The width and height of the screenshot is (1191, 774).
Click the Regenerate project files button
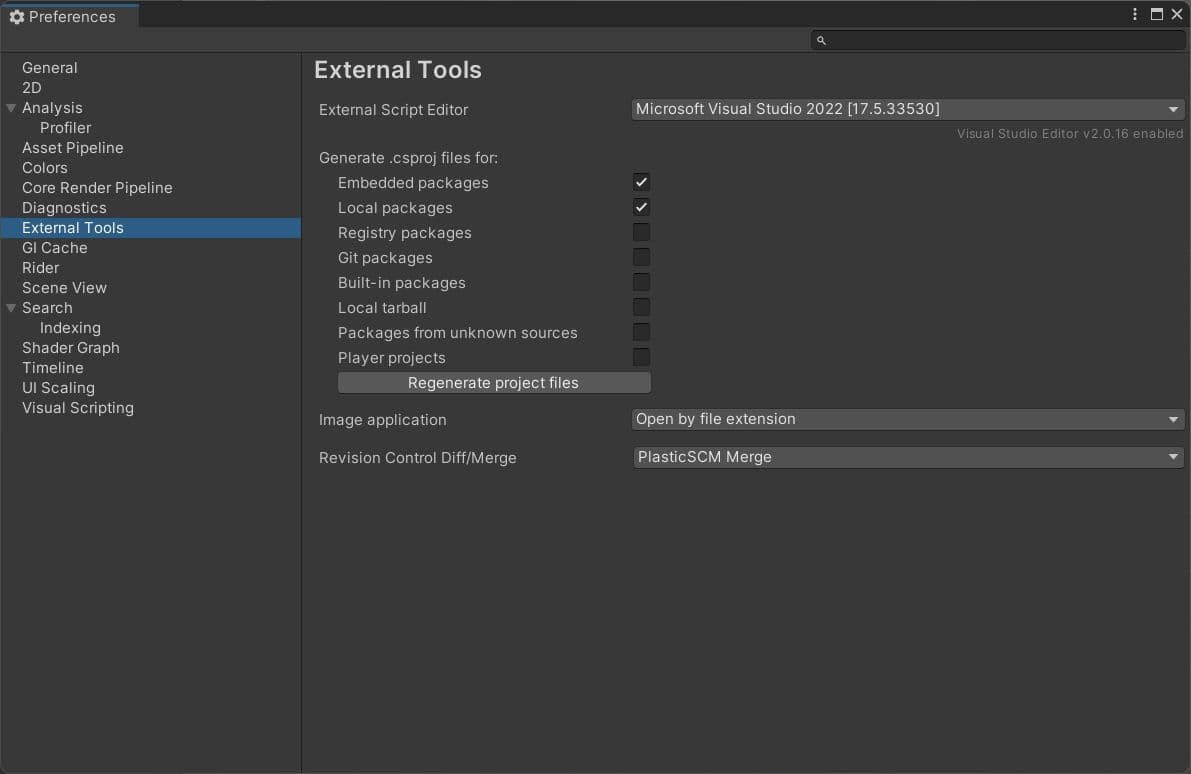[x=493, y=382]
